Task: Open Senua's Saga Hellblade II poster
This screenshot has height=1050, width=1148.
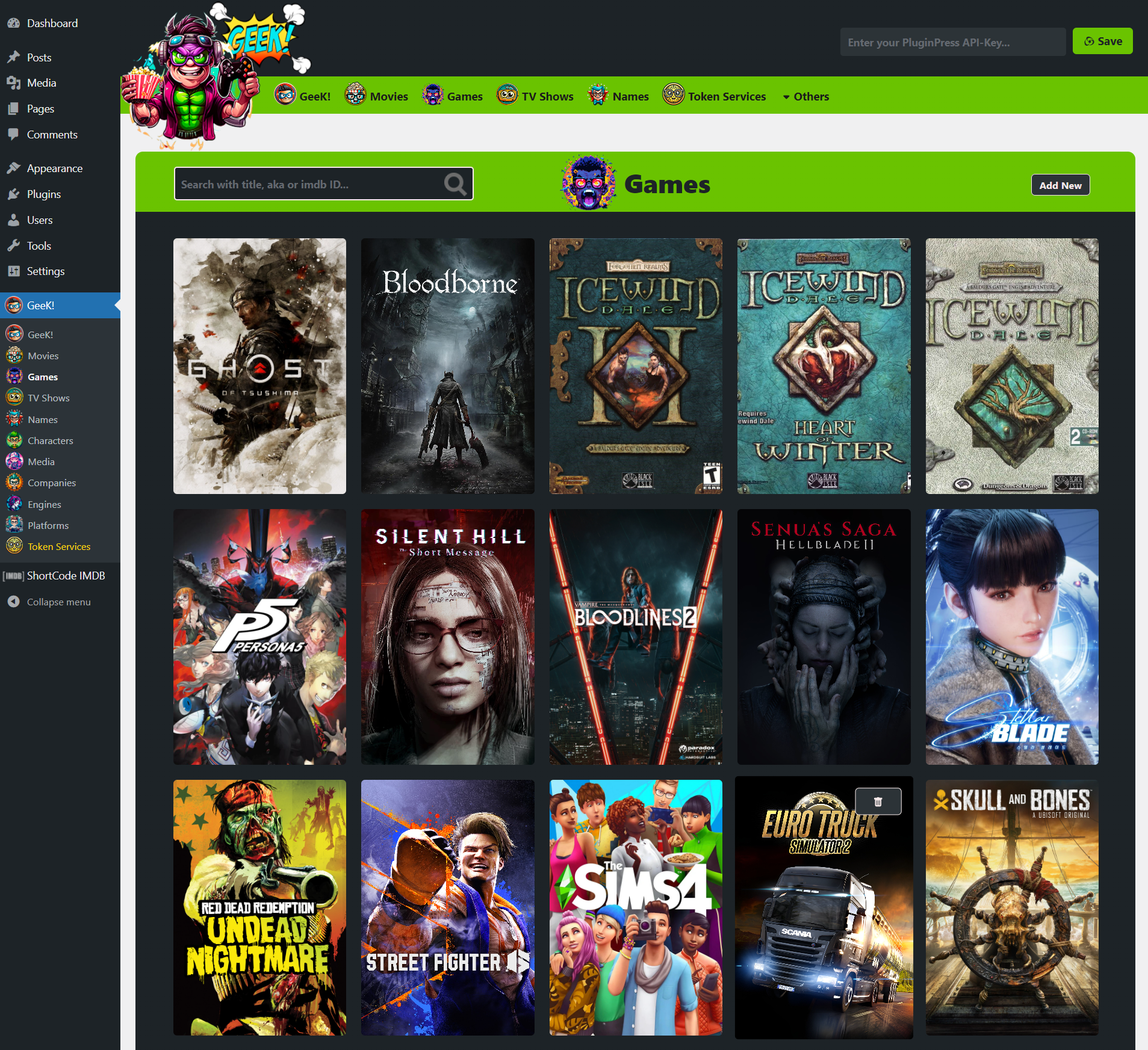Action: 824,637
